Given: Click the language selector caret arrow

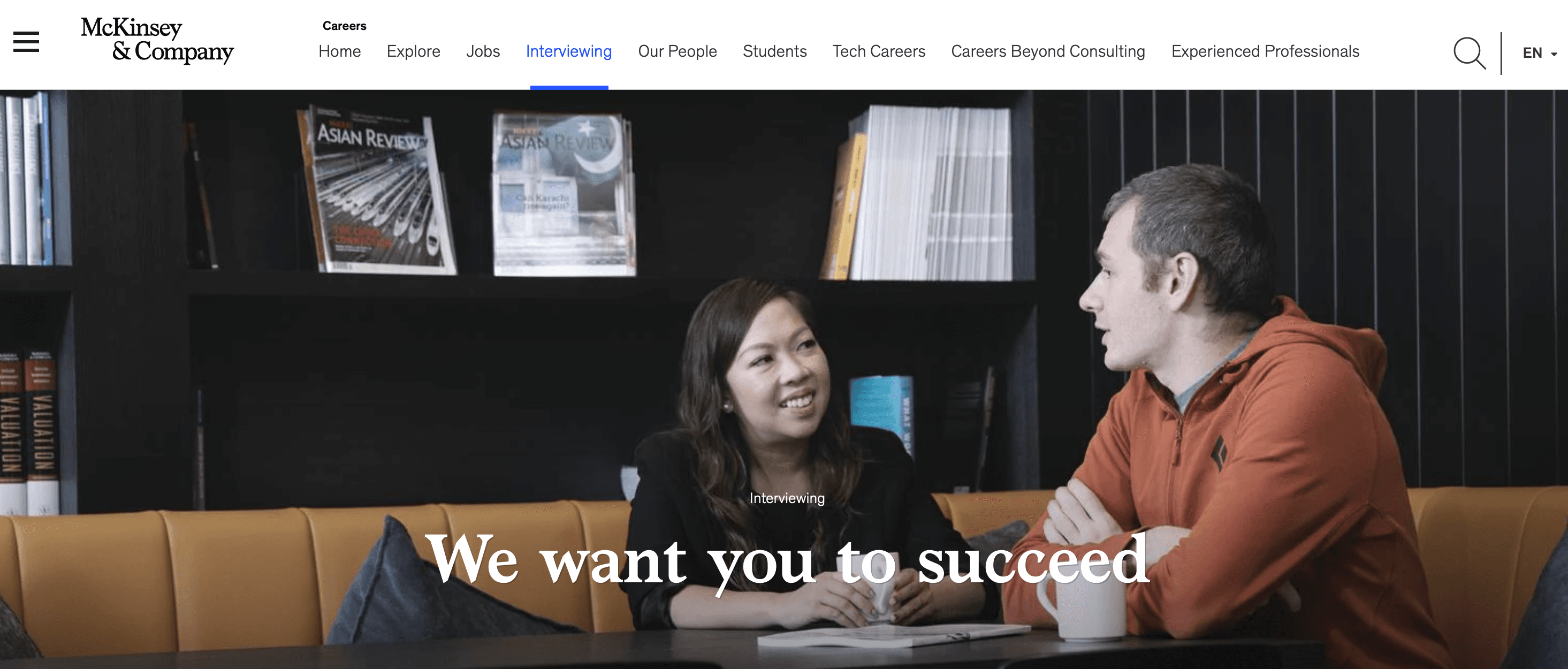Looking at the screenshot, I should pos(1554,54).
